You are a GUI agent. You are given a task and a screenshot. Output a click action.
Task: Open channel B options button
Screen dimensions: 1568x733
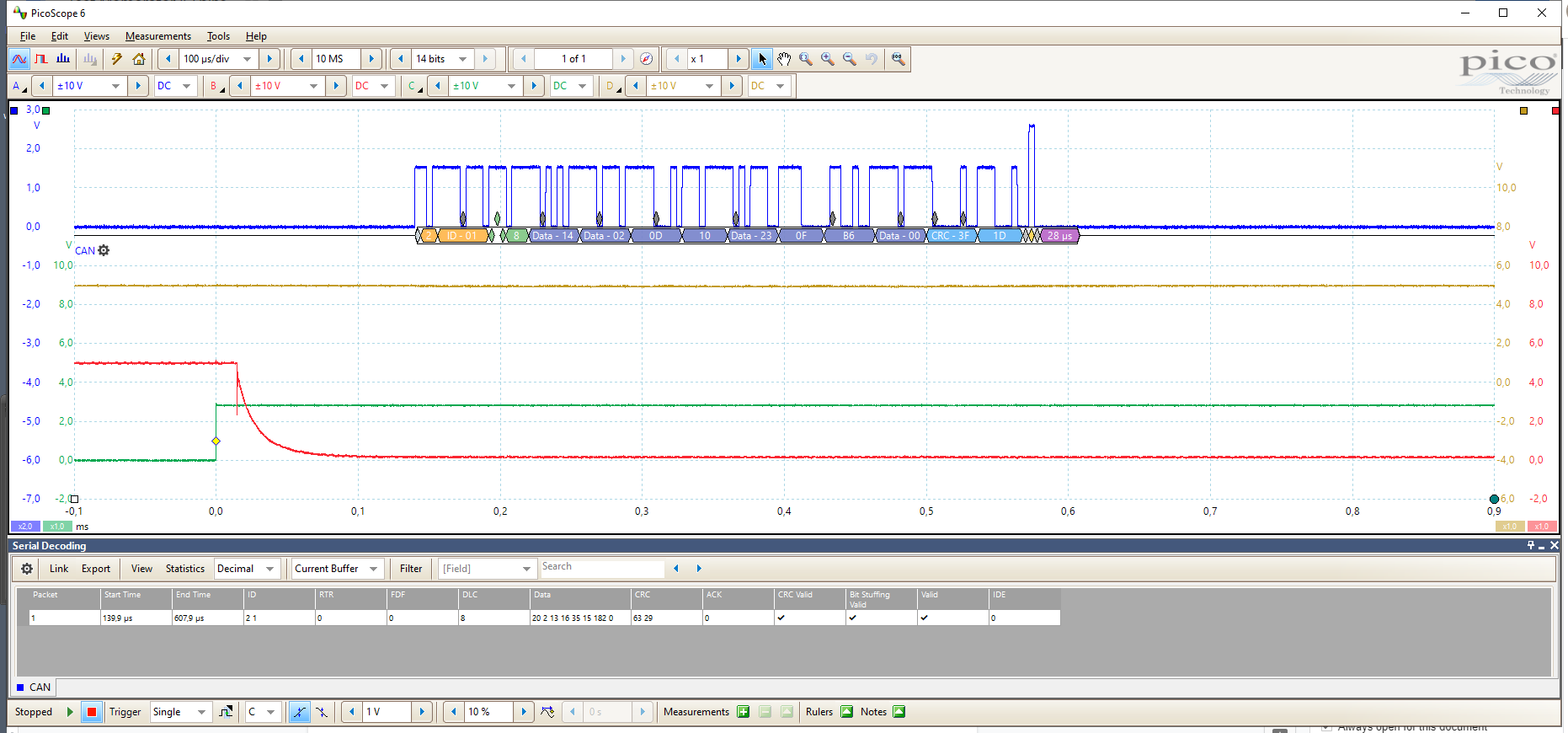[x=217, y=86]
